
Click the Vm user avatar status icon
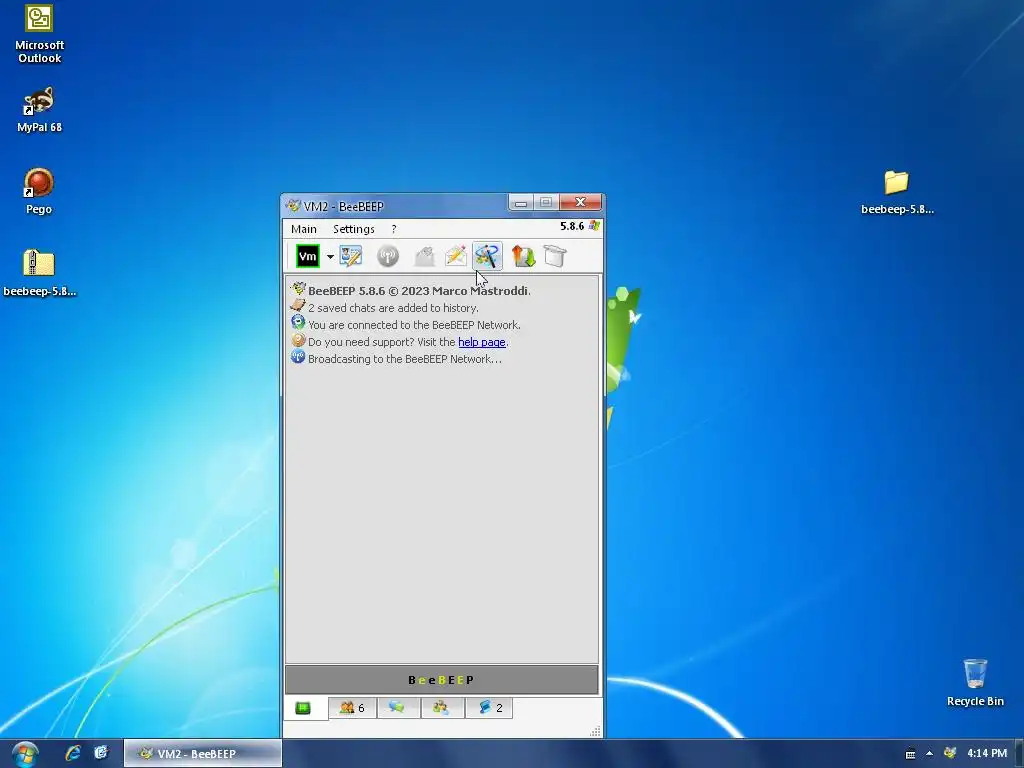coord(308,256)
